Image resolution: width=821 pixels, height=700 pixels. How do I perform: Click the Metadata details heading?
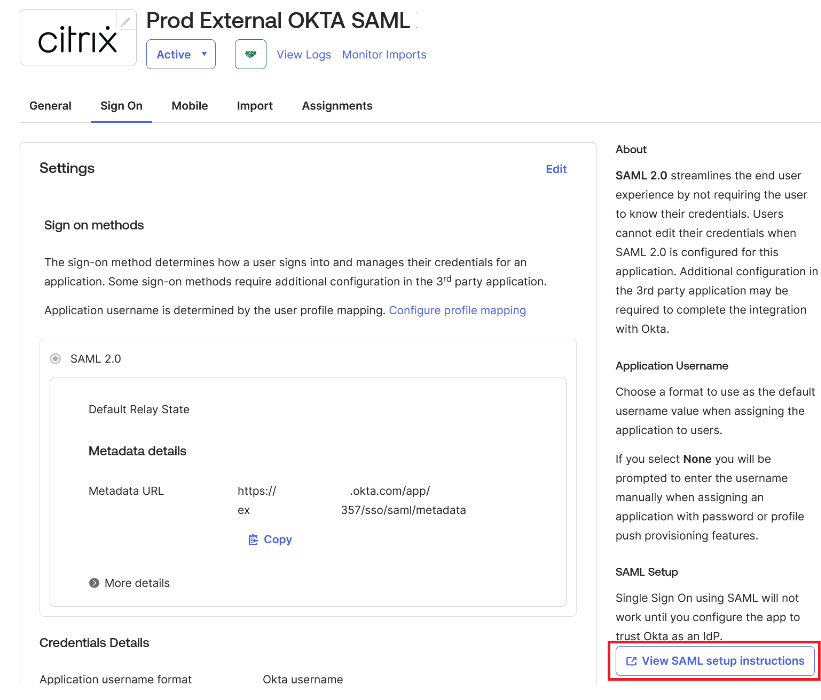[137, 451]
